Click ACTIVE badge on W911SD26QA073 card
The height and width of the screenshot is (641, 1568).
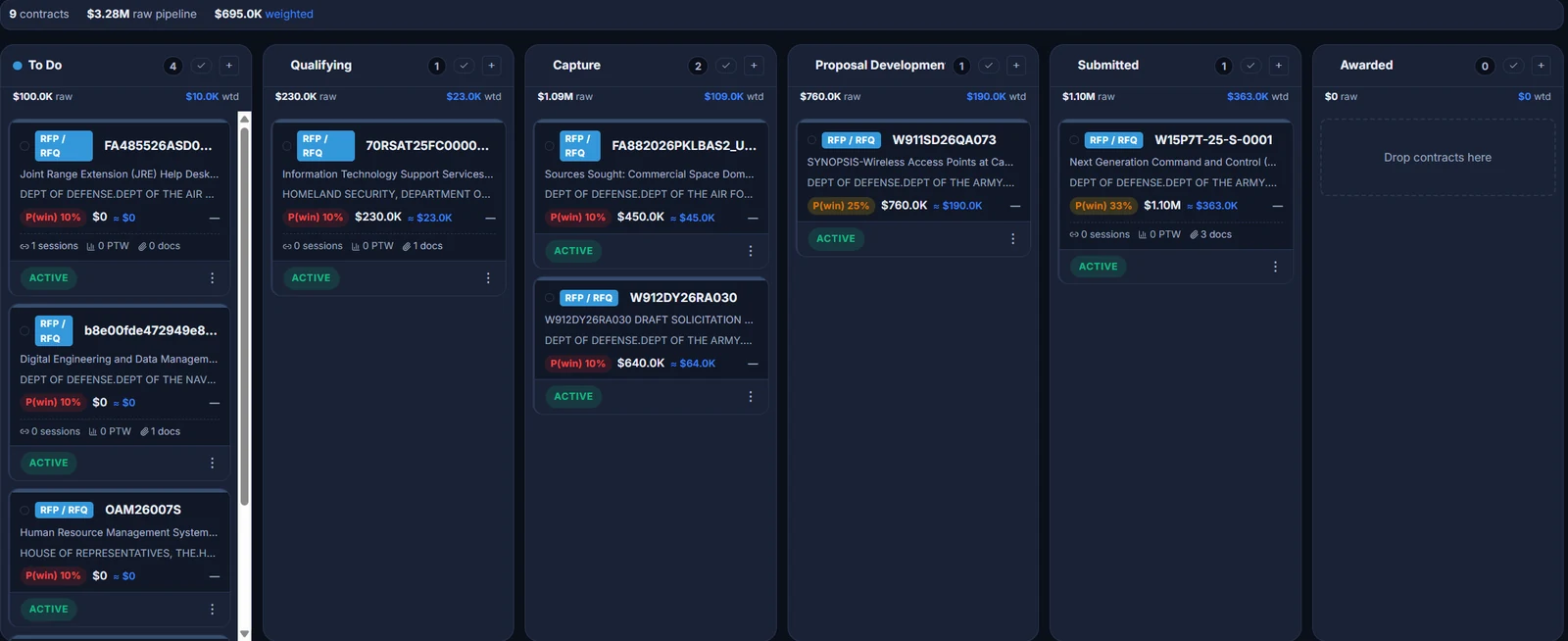pos(836,239)
